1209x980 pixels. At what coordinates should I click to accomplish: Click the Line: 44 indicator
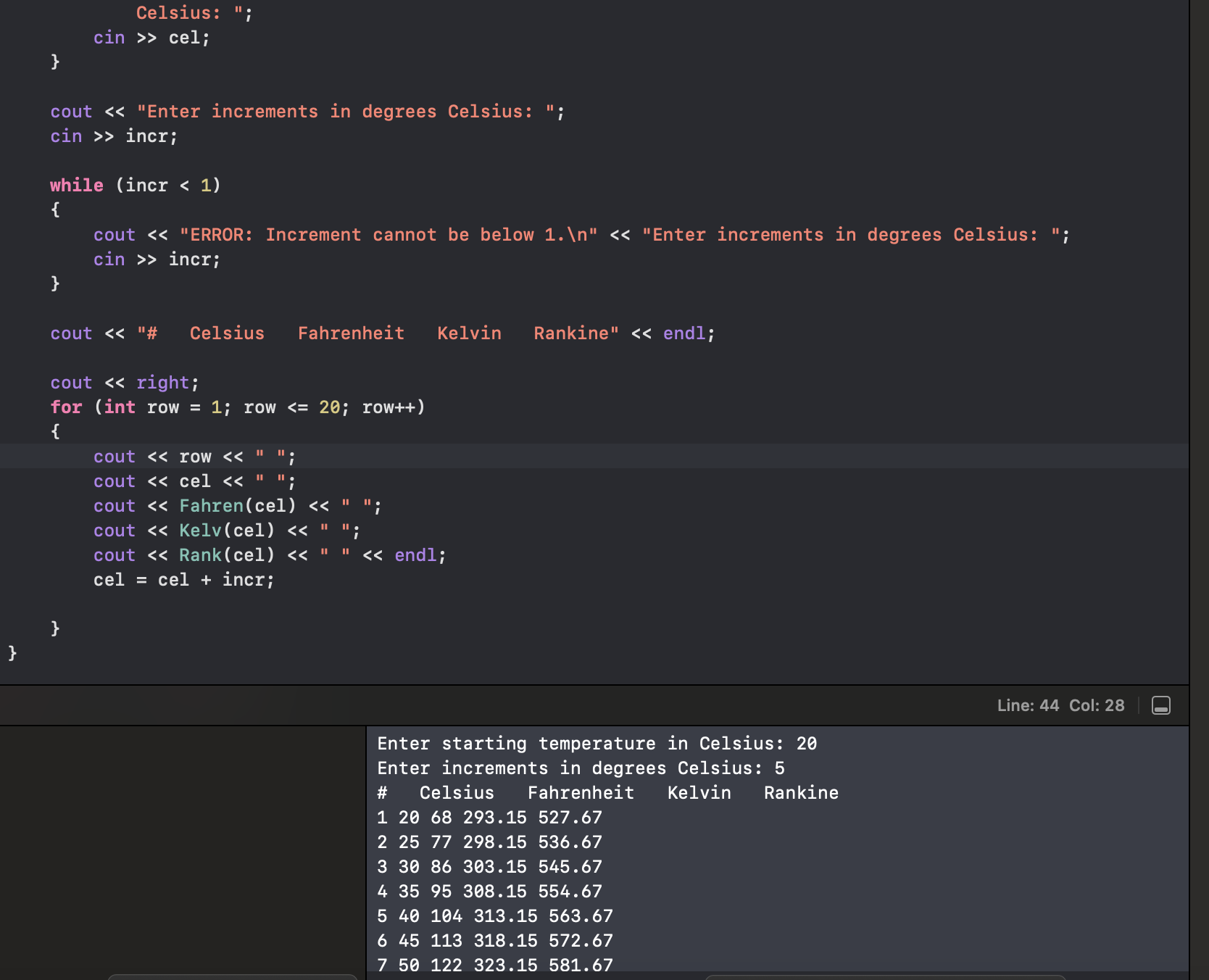1028,705
